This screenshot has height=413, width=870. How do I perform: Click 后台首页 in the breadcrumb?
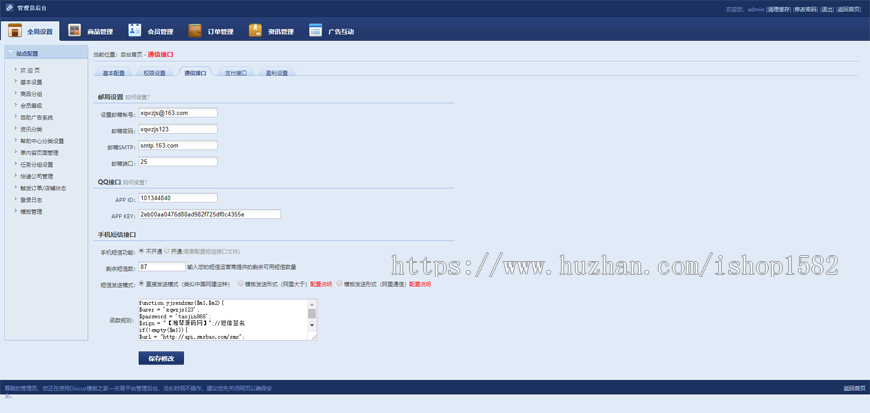point(131,54)
